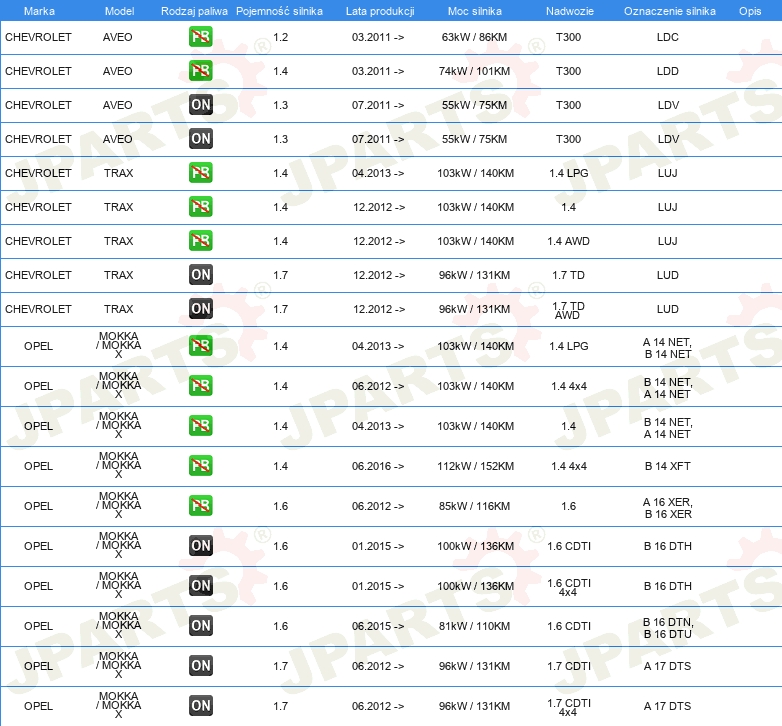Viewport: 782px width, 726px height.
Task: Click the diesel ON icon for TRAX 1.7 TD AWD
Action: click(x=200, y=309)
